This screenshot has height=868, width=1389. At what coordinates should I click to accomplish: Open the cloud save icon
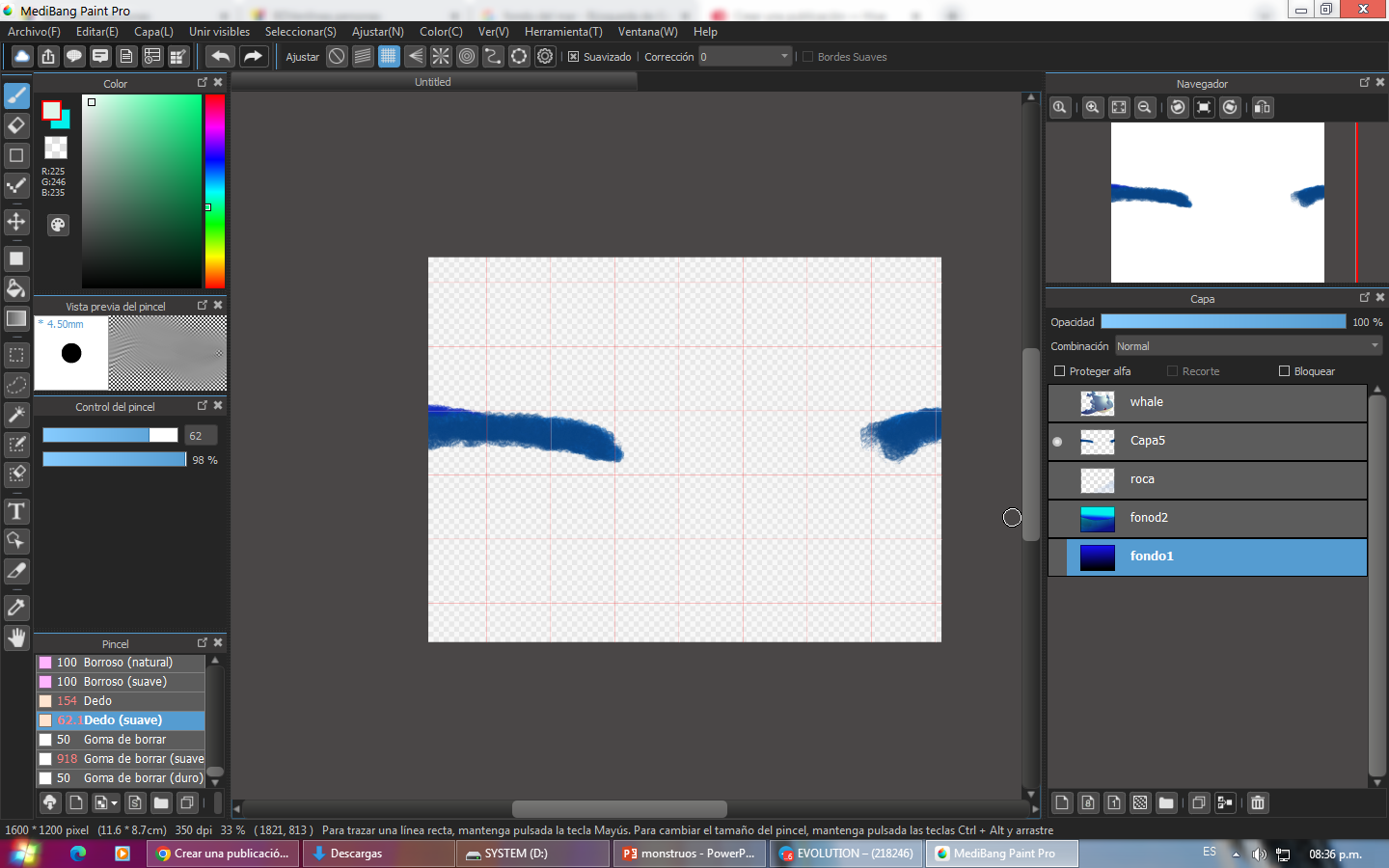point(21,56)
